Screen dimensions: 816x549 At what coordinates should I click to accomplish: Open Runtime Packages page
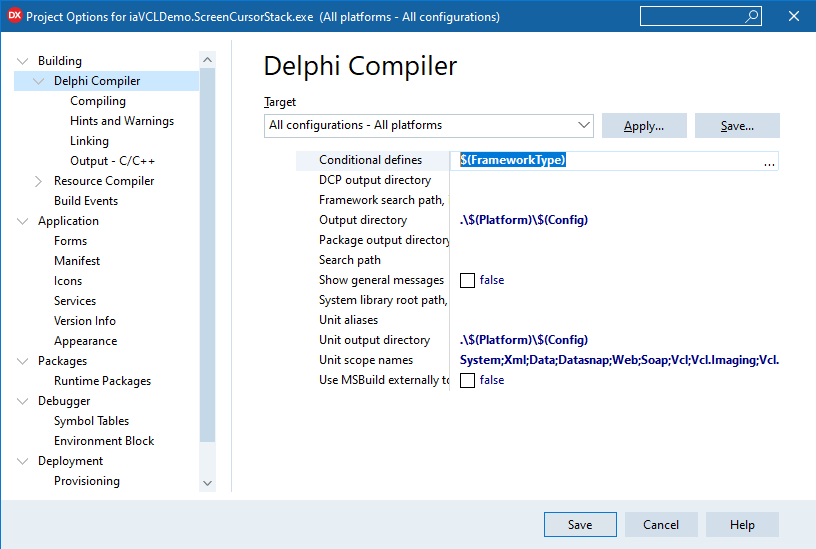click(103, 381)
